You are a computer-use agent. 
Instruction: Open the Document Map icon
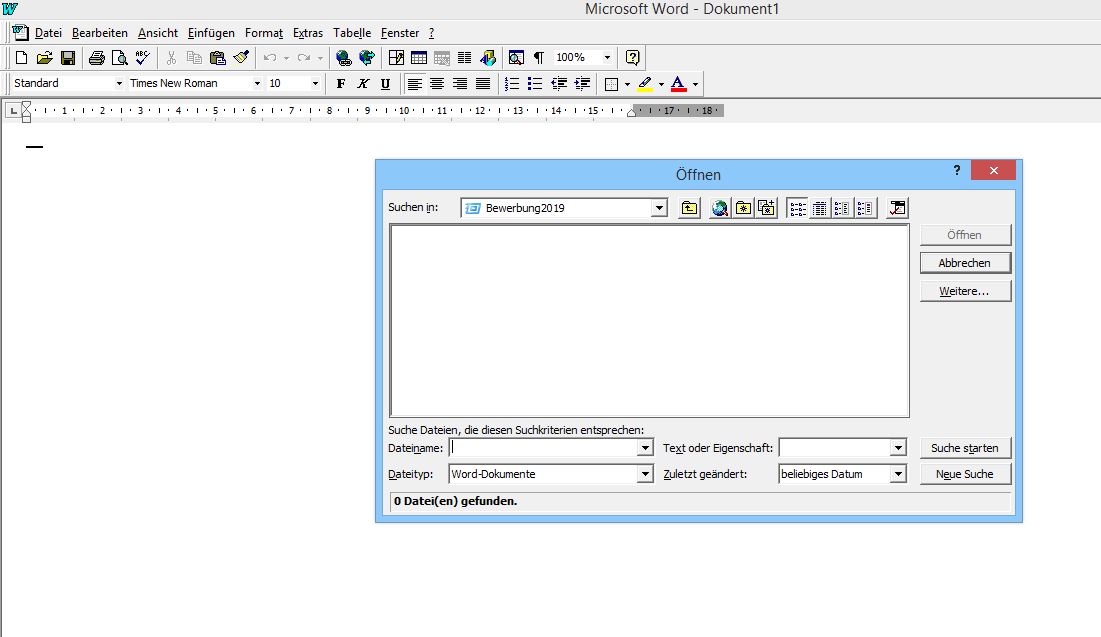coord(516,58)
